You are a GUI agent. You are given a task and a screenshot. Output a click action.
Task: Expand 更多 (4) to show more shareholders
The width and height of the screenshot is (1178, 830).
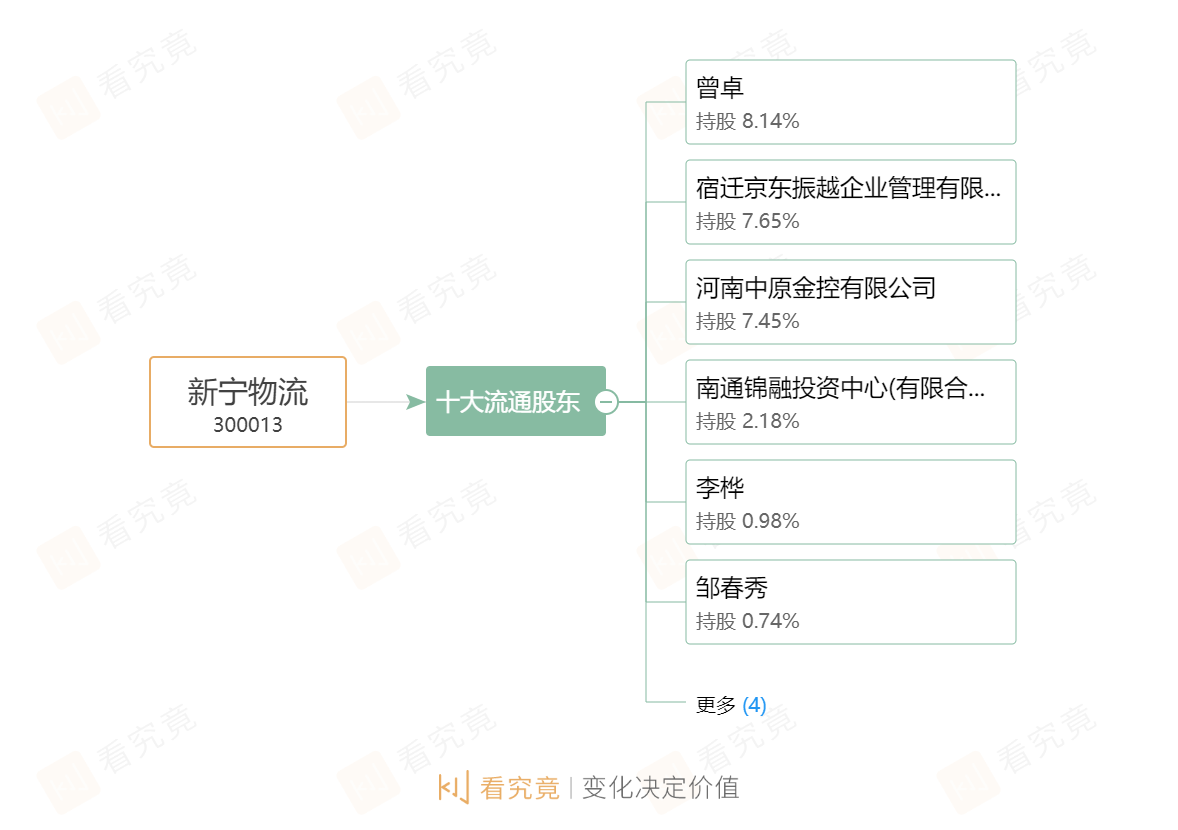(x=731, y=705)
